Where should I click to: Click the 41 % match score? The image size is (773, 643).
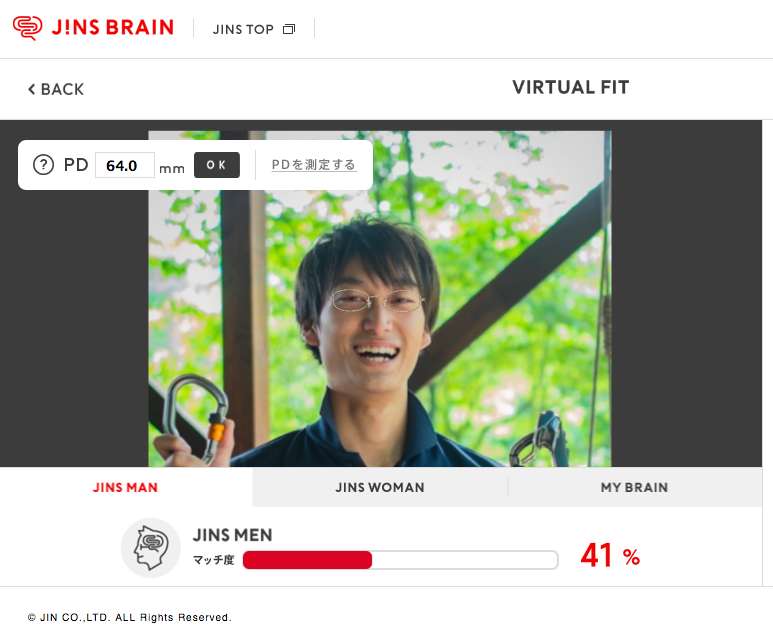click(x=610, y=556)
